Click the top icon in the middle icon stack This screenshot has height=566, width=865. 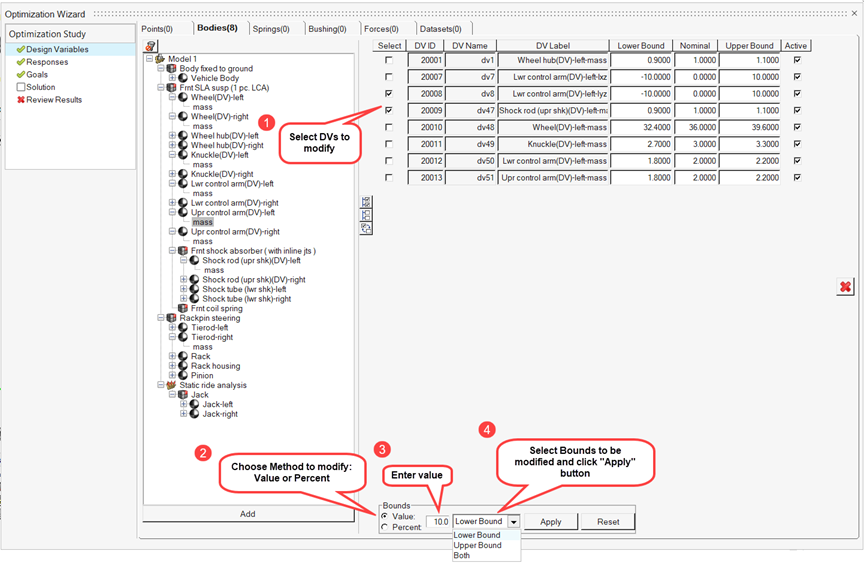(366, 201)
